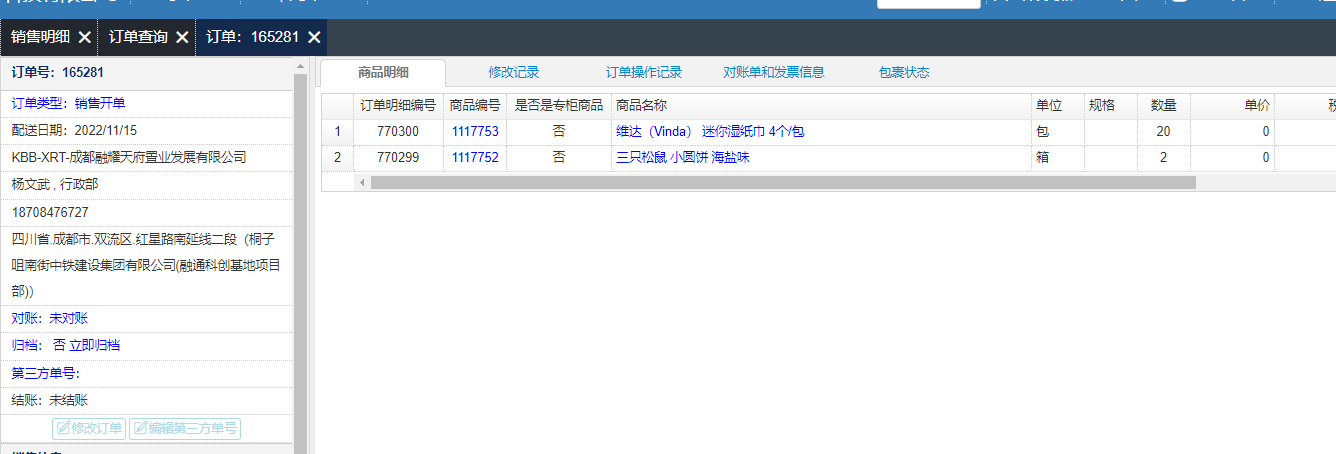Switch to the 销售明细 tab
1336x454 pixels.
pos(41,37)
